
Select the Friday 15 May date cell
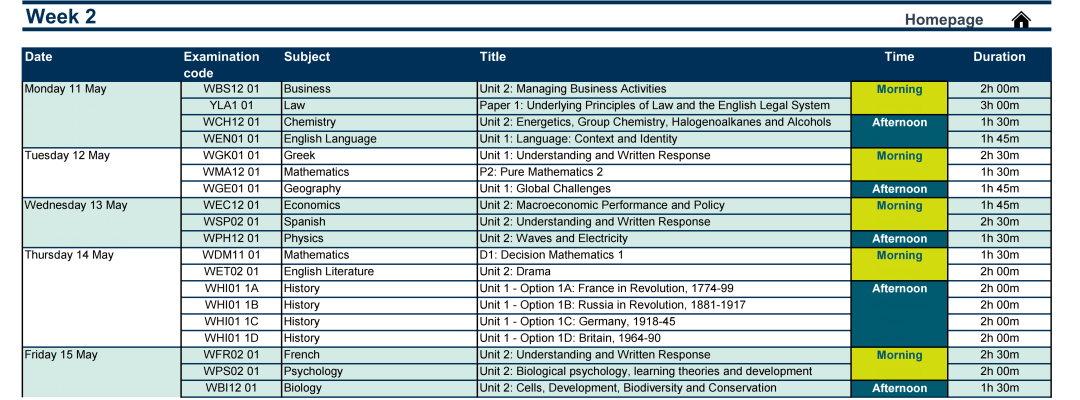pos(61,355)
